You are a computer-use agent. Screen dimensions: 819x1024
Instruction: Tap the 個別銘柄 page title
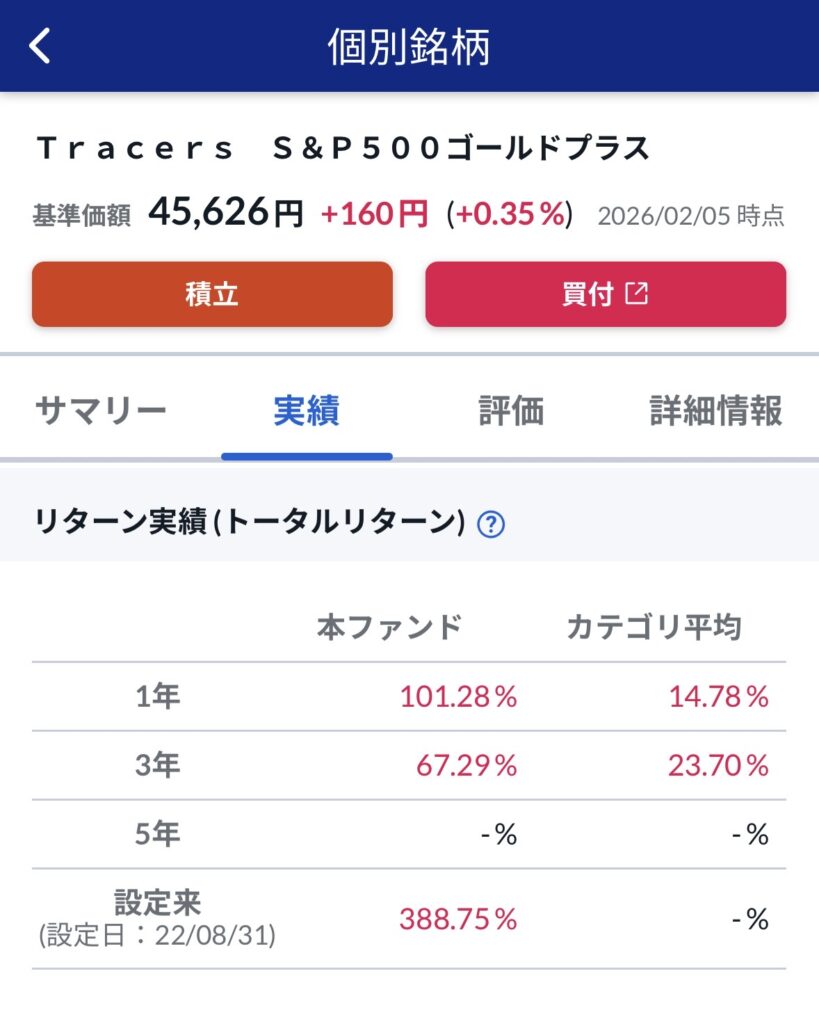pos(409,47)
